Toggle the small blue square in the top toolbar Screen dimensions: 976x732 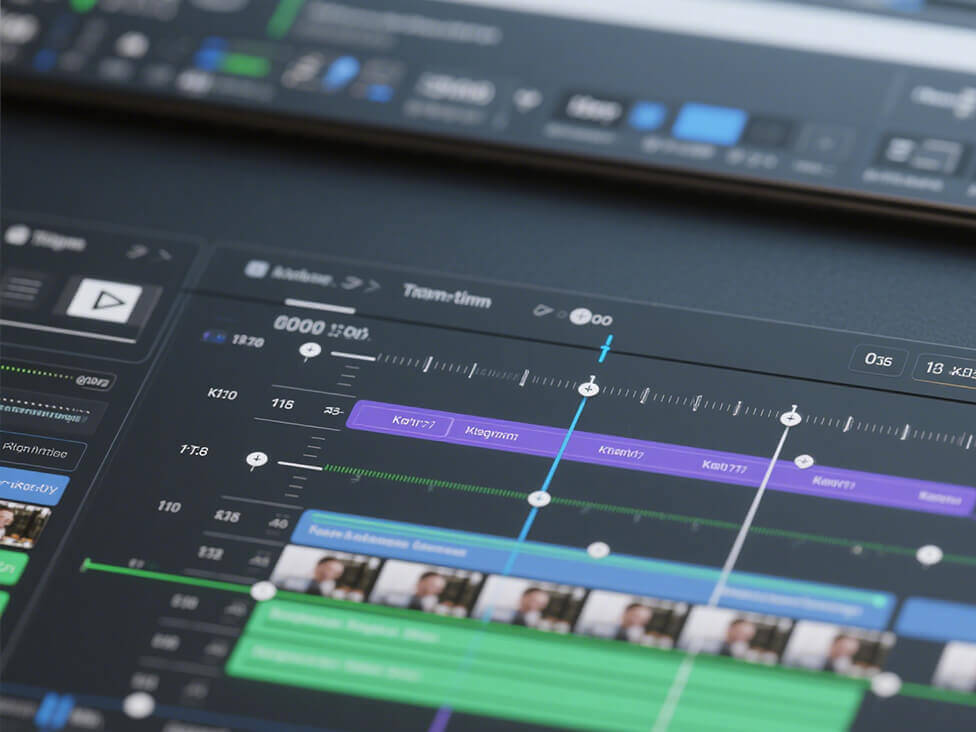click(x=646, y=116)
